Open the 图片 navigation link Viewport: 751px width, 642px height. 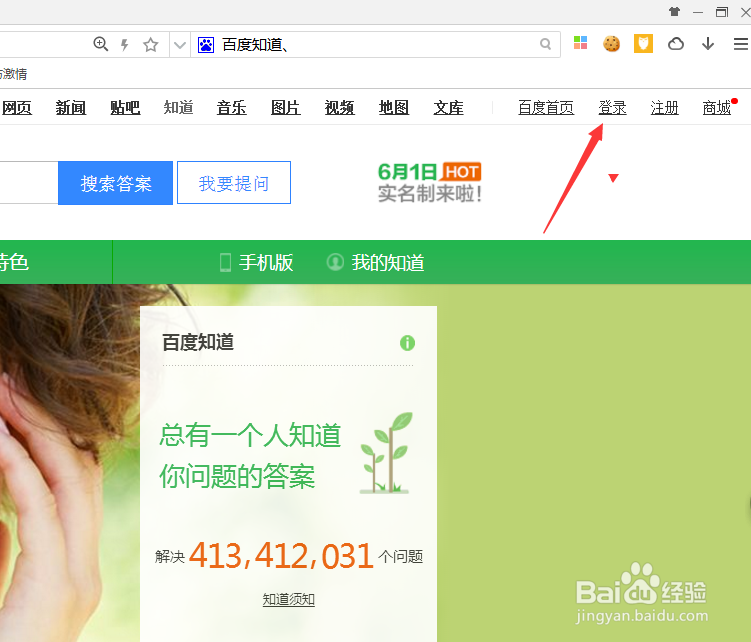tap(286, 107)
